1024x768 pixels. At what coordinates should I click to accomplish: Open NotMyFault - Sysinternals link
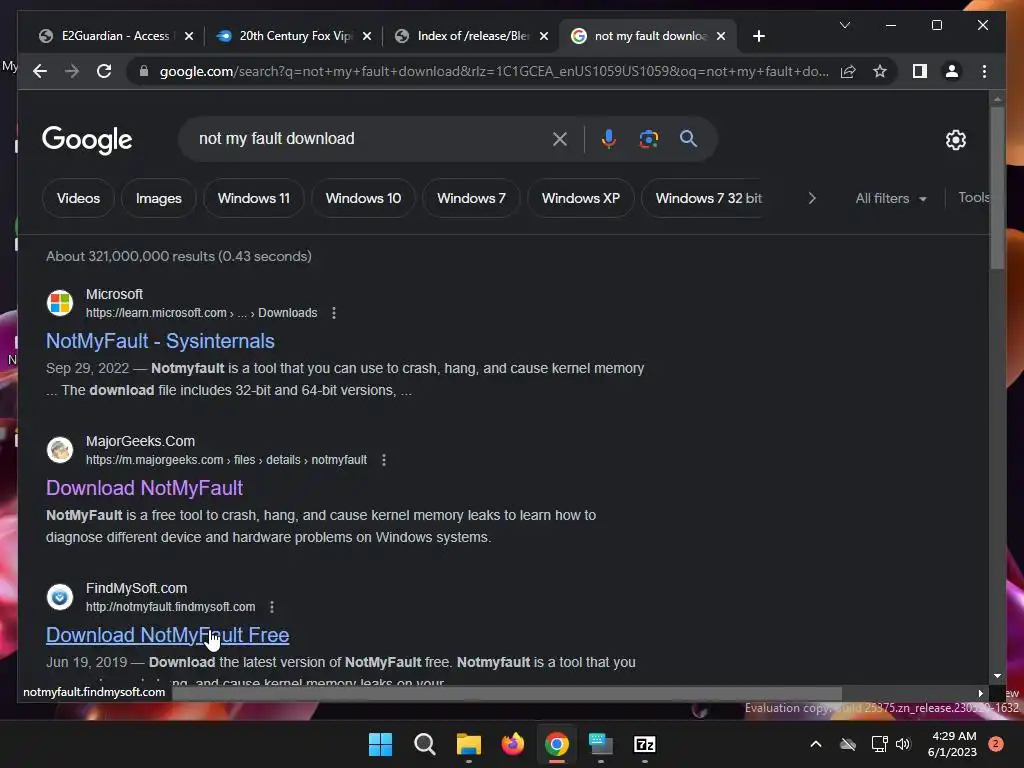coord(160,341)
